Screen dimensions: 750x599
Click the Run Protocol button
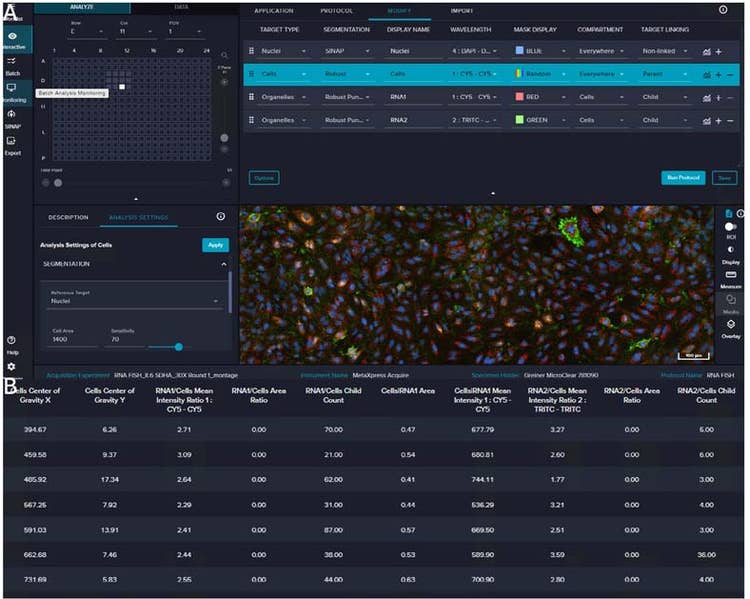683,177
